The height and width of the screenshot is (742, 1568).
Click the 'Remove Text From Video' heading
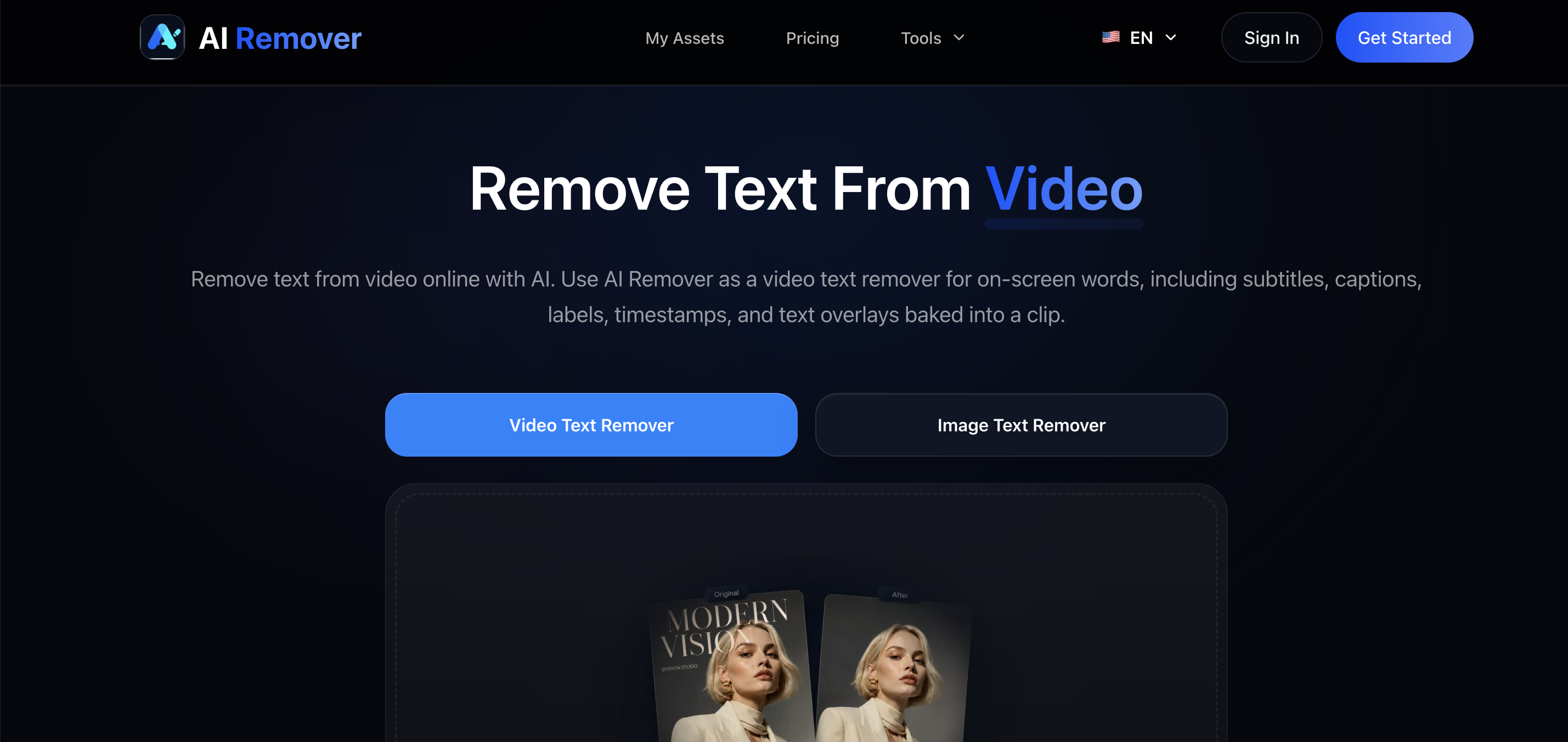pos(806,189)
